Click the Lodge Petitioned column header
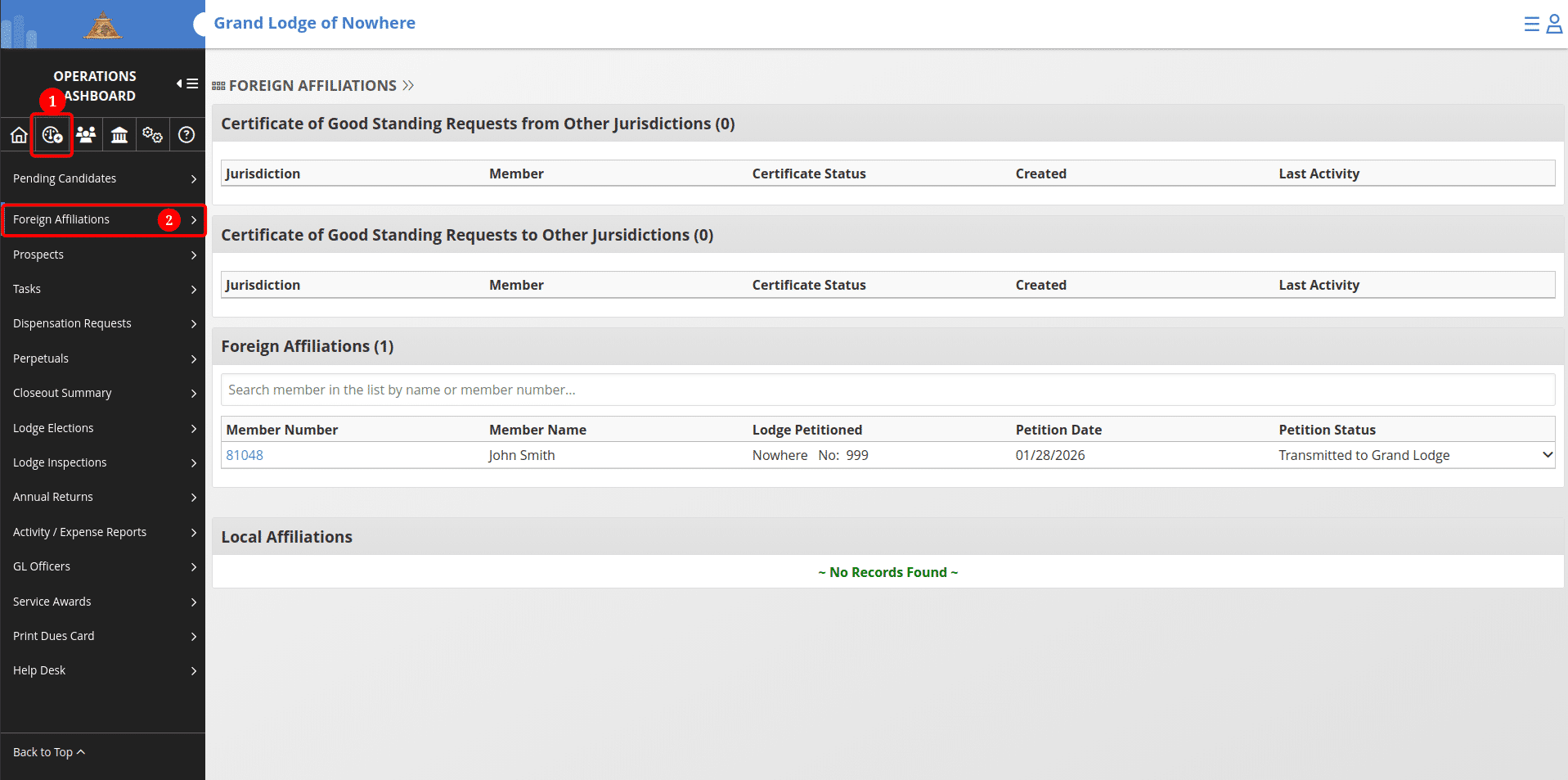The width and height of the screenshot is (1568, 780). 807,430
